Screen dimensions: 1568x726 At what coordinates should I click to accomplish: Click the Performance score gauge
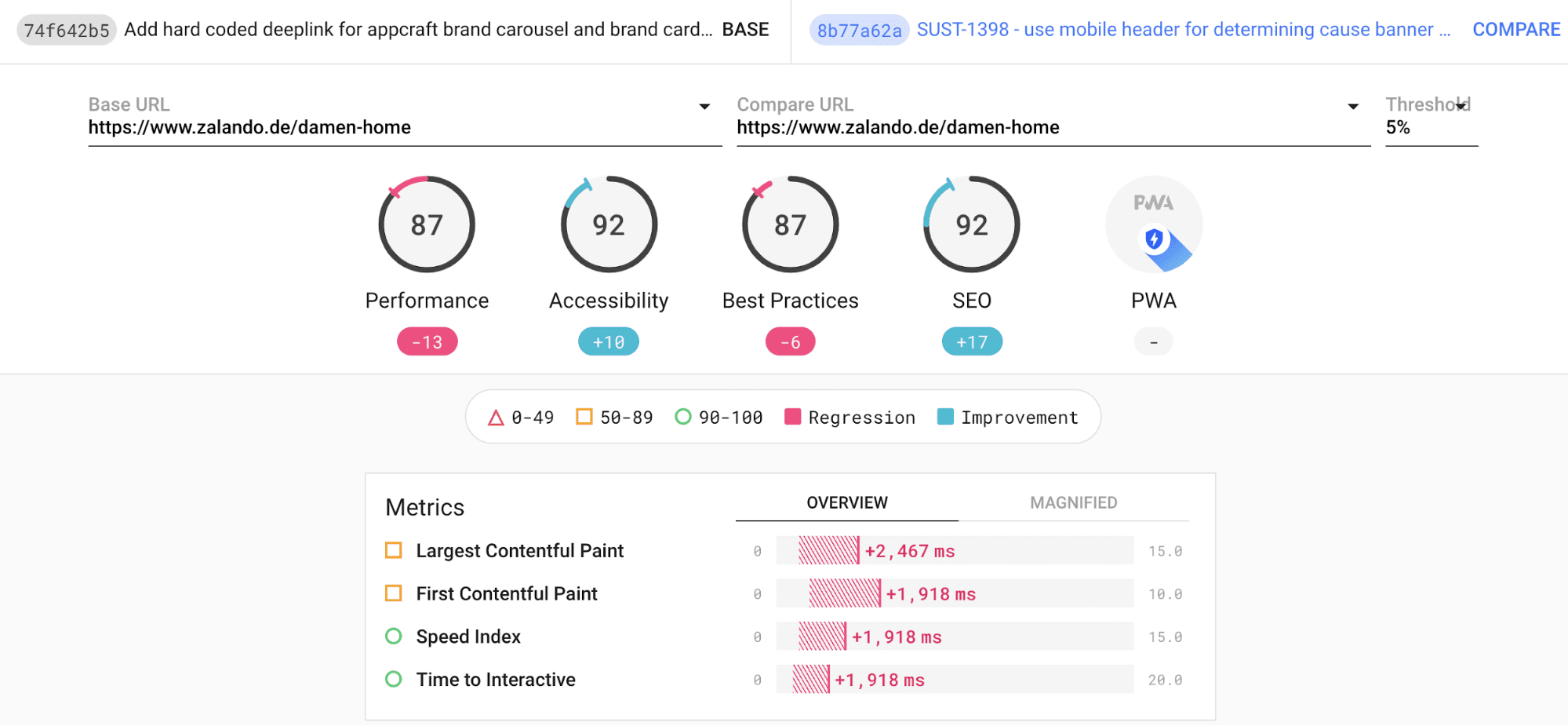click(x=426, y=224)
